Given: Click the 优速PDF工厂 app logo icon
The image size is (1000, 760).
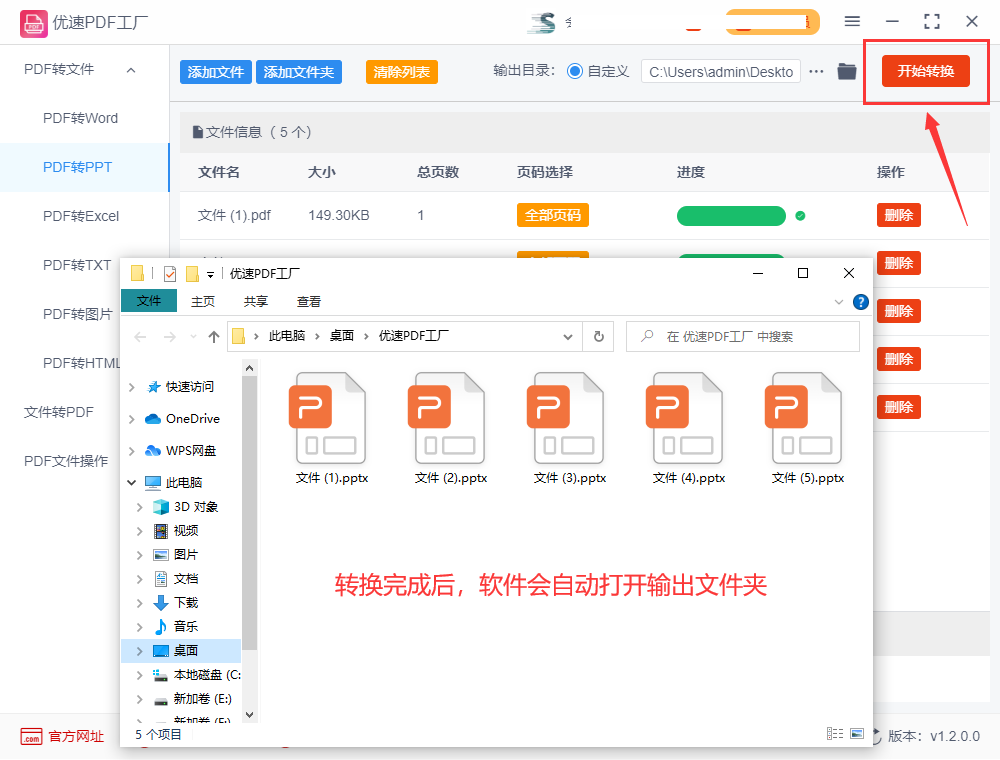Looking at the screenshot, I should point(33,24).
